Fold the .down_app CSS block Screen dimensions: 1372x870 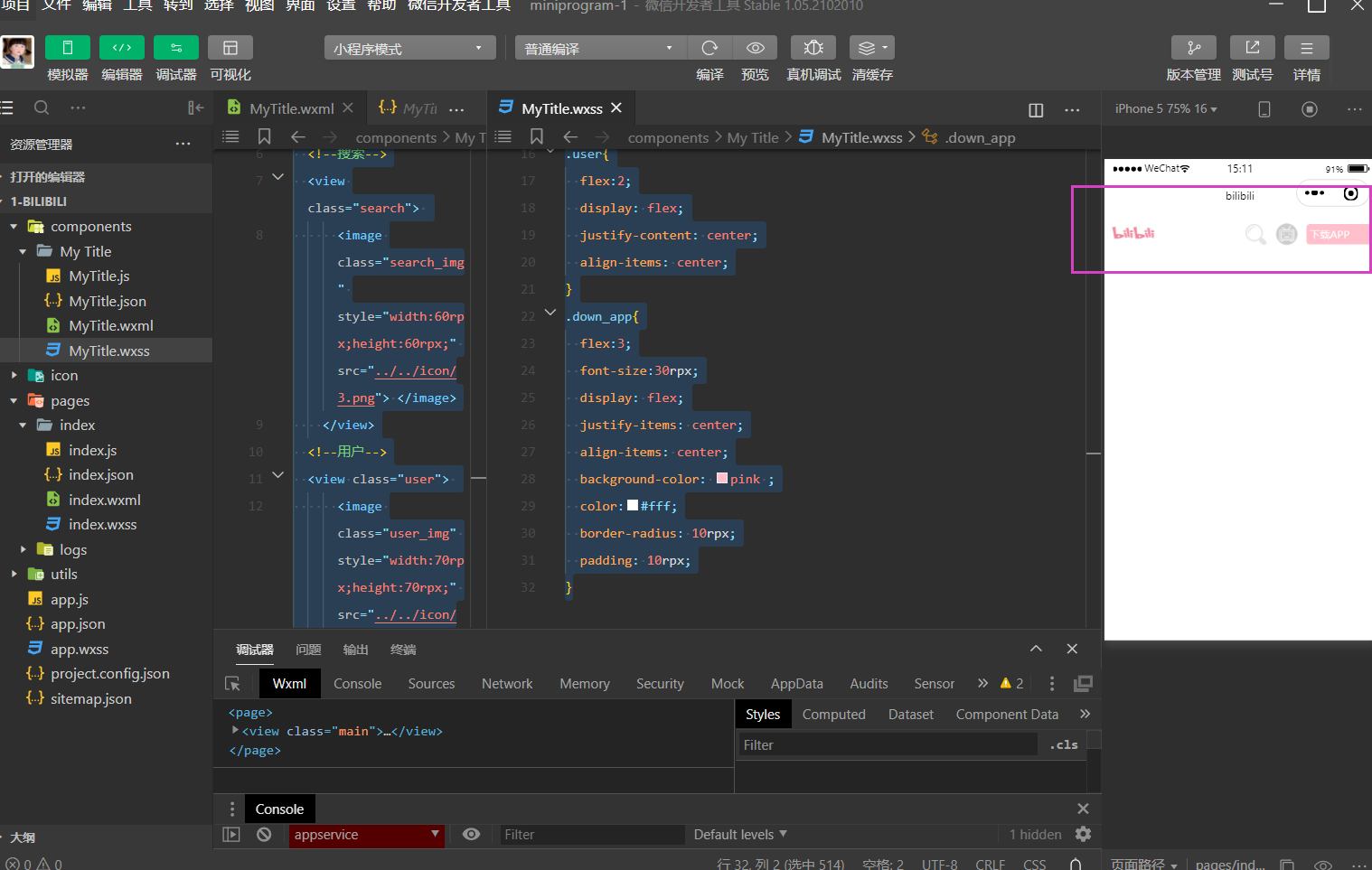pos(550,313)
